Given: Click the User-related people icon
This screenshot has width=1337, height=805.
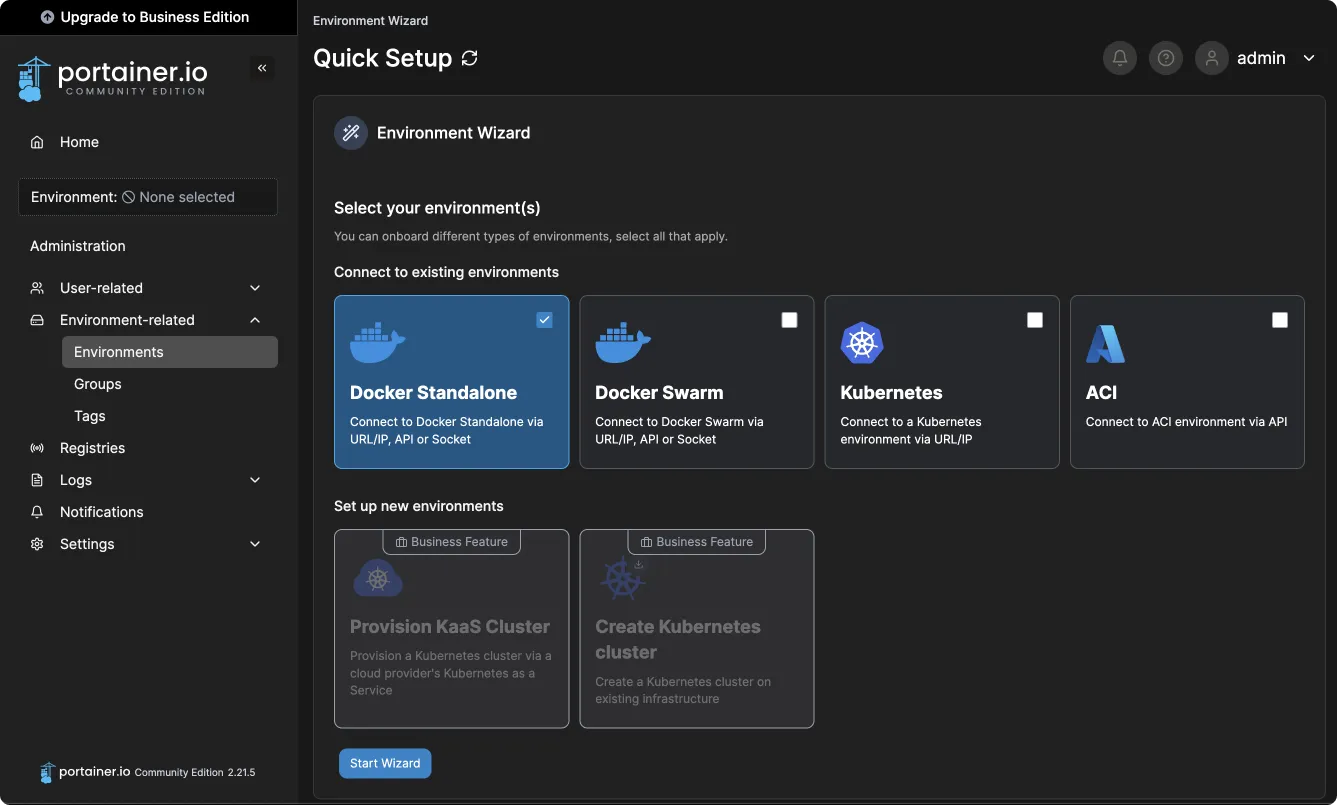Looking at the screenshot, I should pos(37,288).
